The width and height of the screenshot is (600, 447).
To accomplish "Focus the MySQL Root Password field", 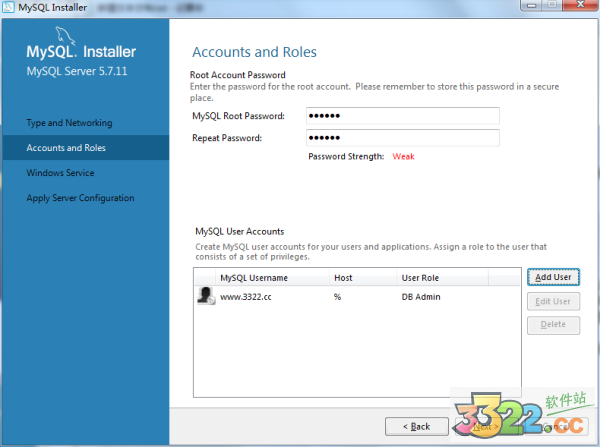I will 403,116.
